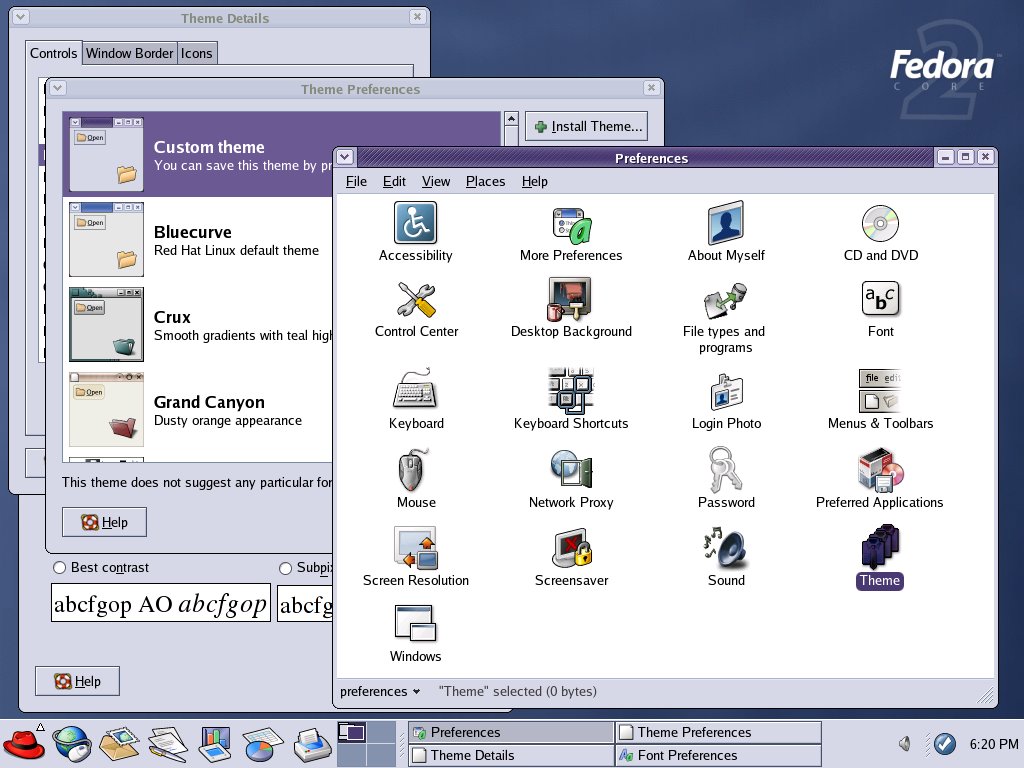Open the Desktop Background icon
The image size is (1024, 768).
[570, 299]
